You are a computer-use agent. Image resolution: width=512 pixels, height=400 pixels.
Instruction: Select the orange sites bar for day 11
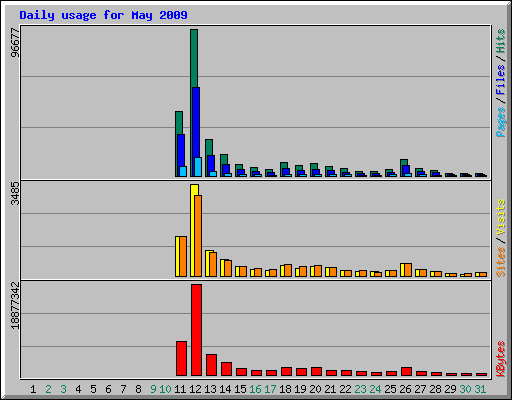click(x=183, y=257)
